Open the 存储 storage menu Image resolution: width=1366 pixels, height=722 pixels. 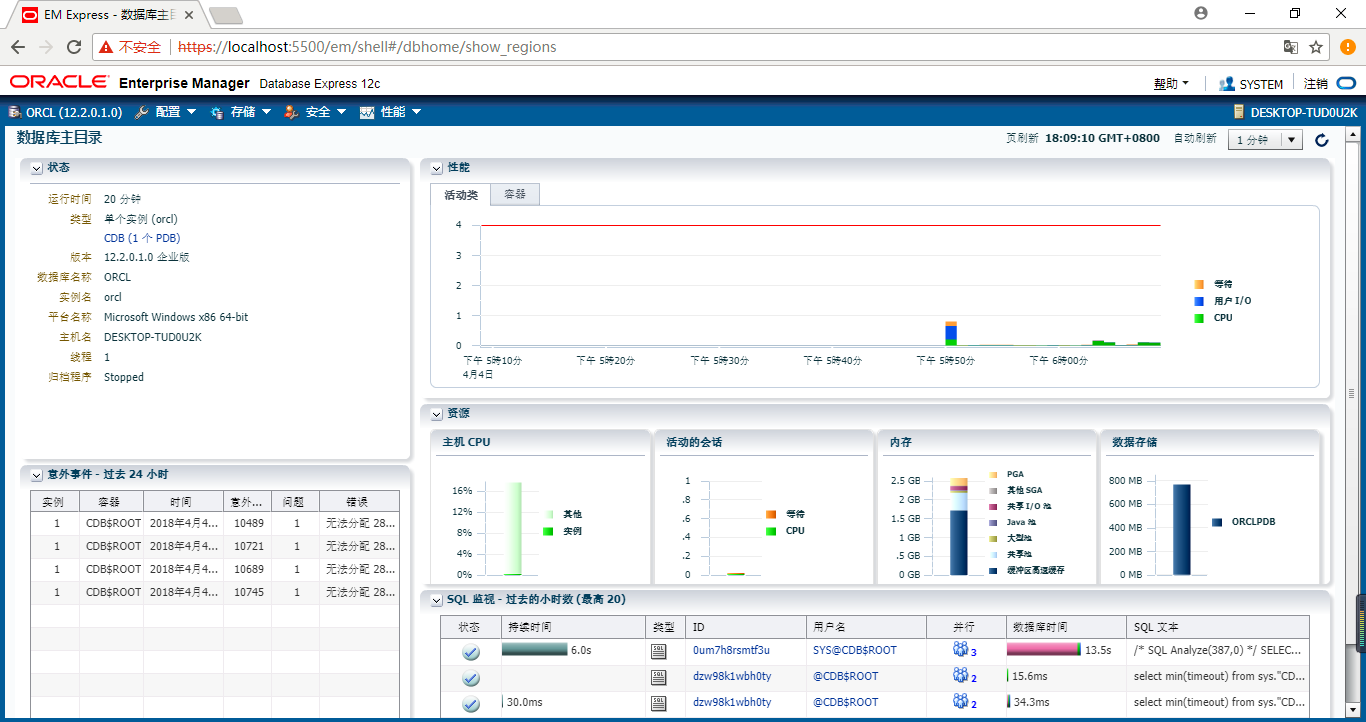(x=241, y=112)
